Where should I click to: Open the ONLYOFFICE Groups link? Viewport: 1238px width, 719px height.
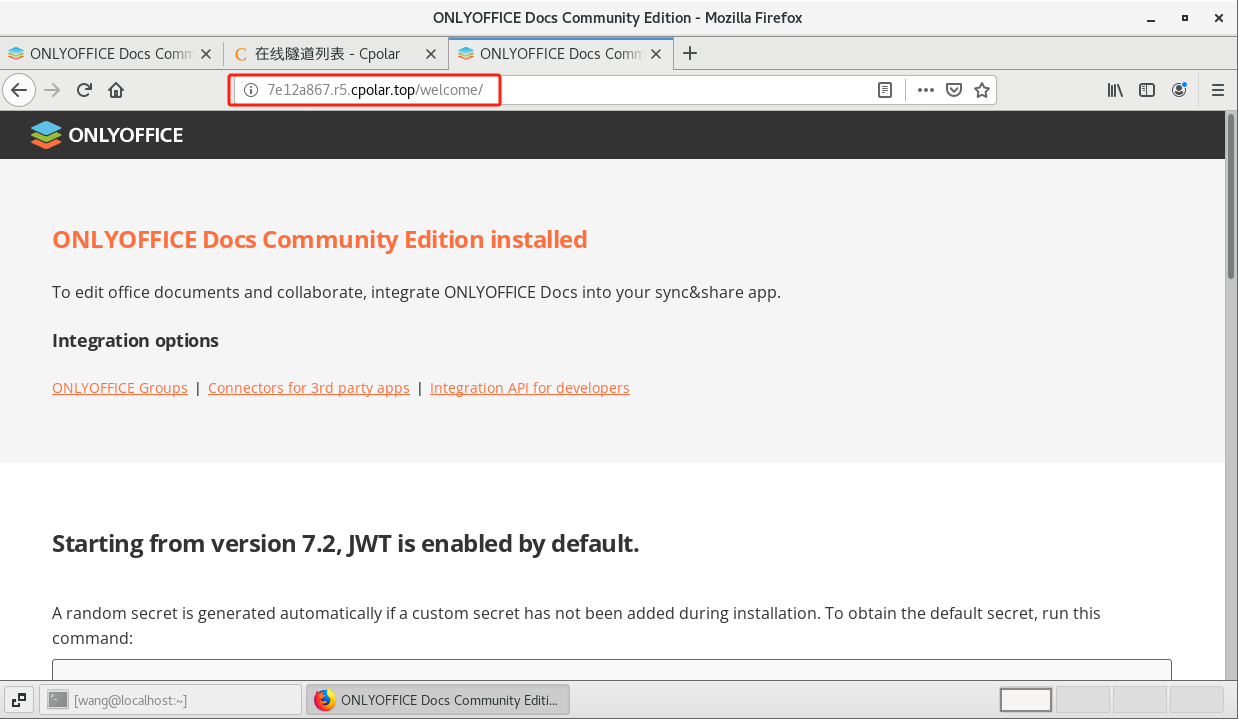120,388
